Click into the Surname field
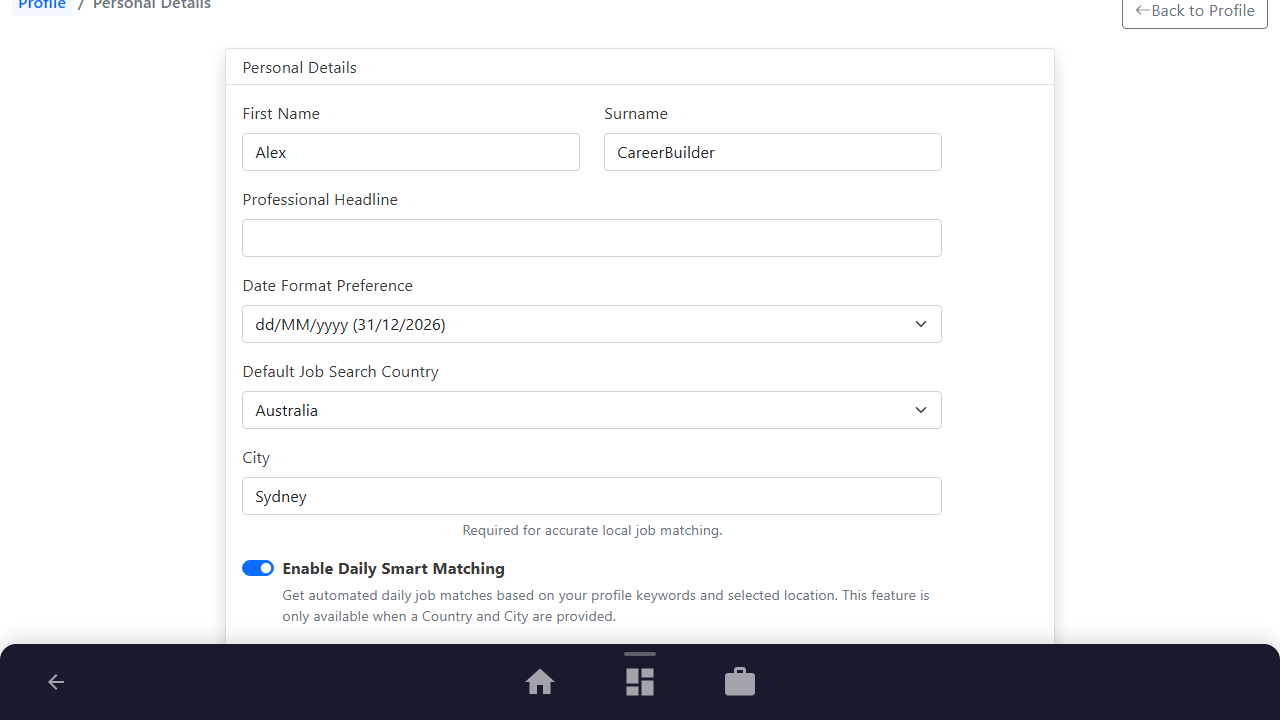Screen dimensions: 1280x720 coord(773,152)
